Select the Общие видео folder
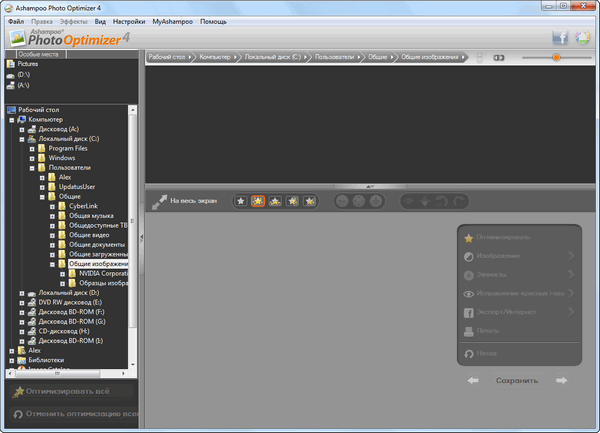This screenshot has width=600, height=433. [89, 235]
